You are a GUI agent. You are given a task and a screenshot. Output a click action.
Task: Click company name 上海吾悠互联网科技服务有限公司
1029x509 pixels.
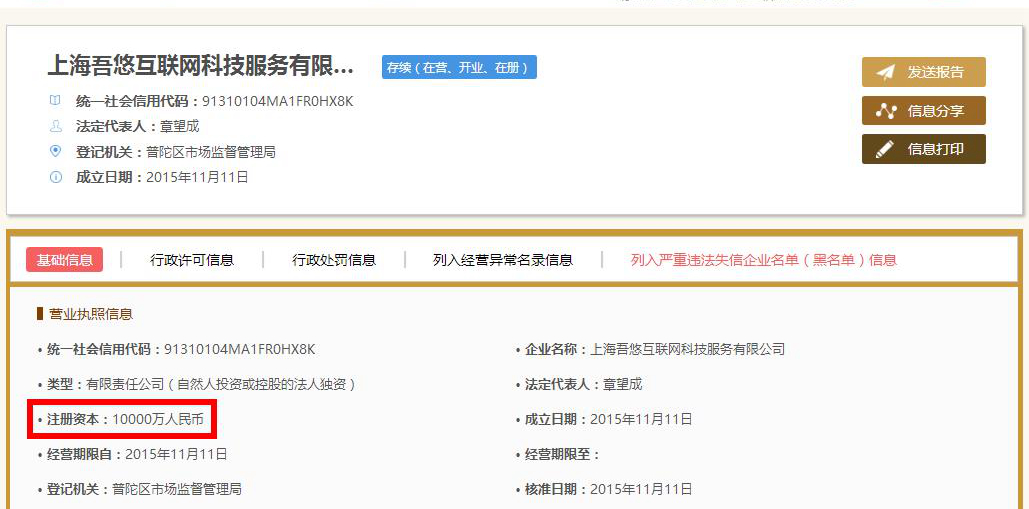pos(688,350)
